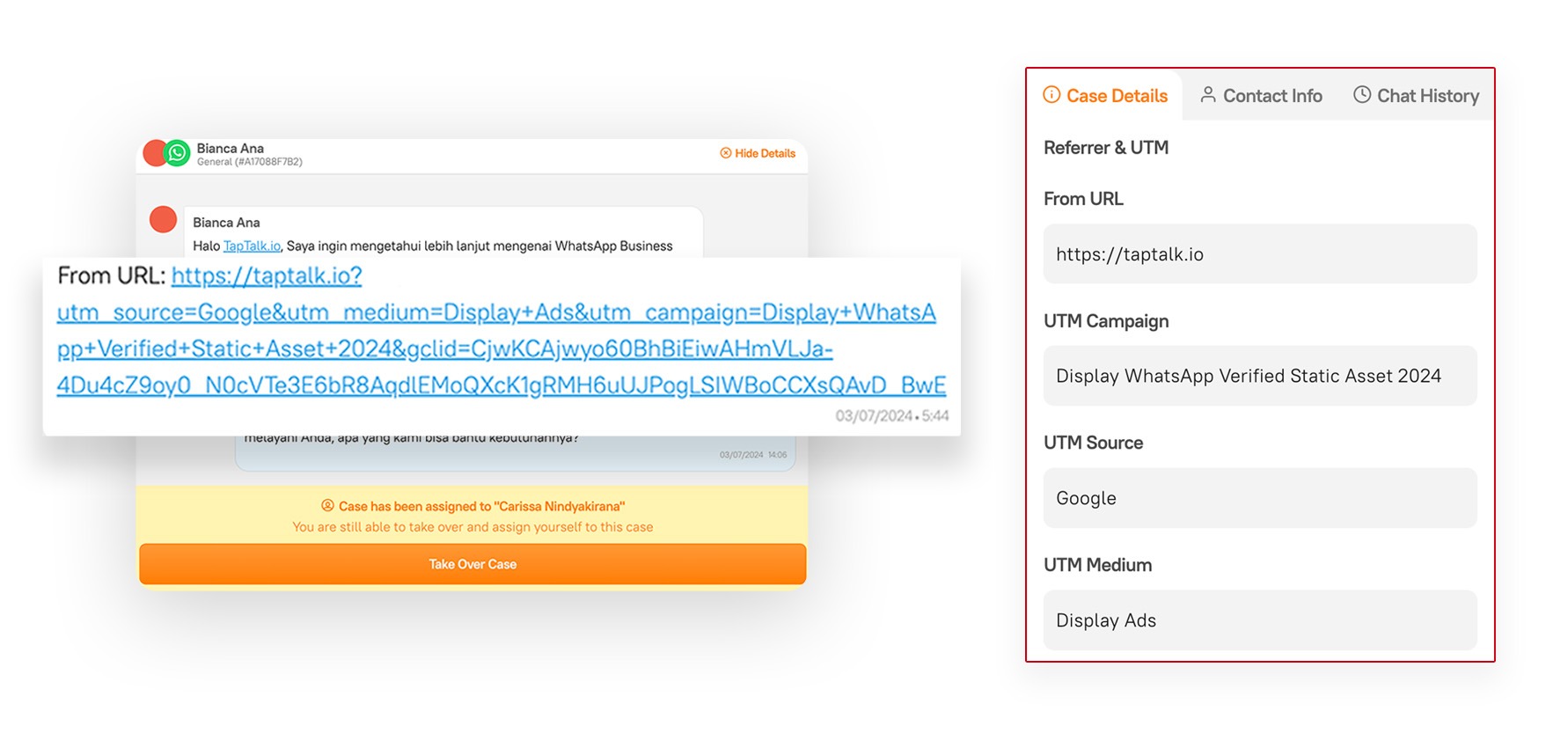Click the UTM Source field showing Google
This screenshot has height=733, width=1568.
1260,498
